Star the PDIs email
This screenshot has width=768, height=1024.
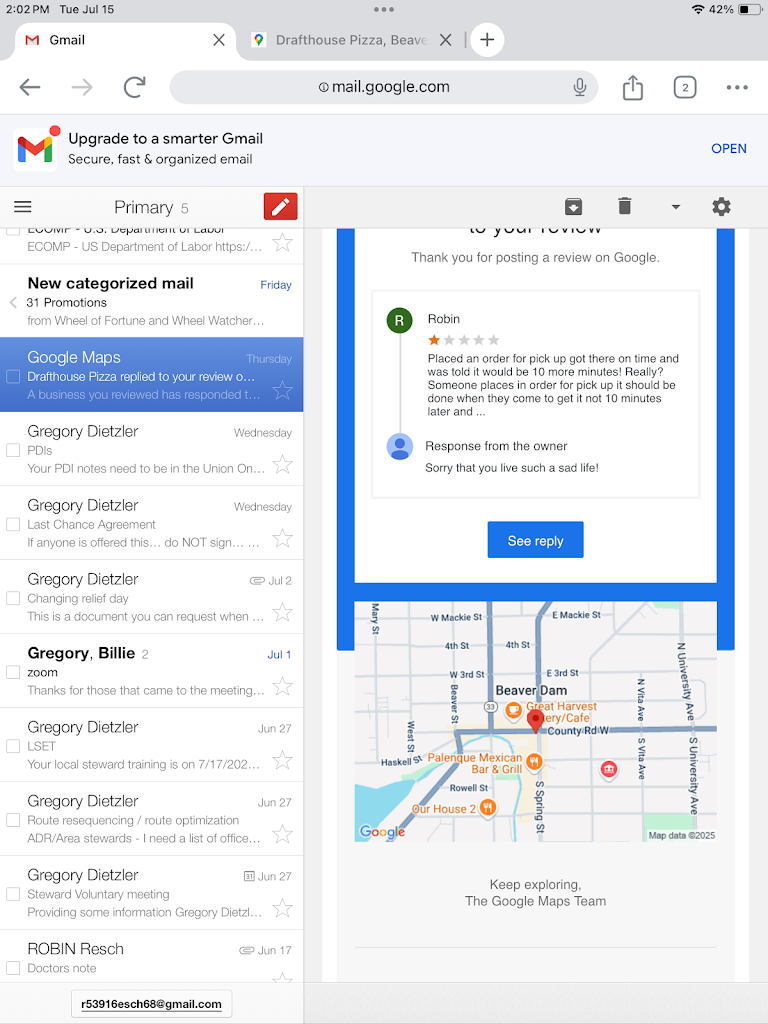coord(282,464)
